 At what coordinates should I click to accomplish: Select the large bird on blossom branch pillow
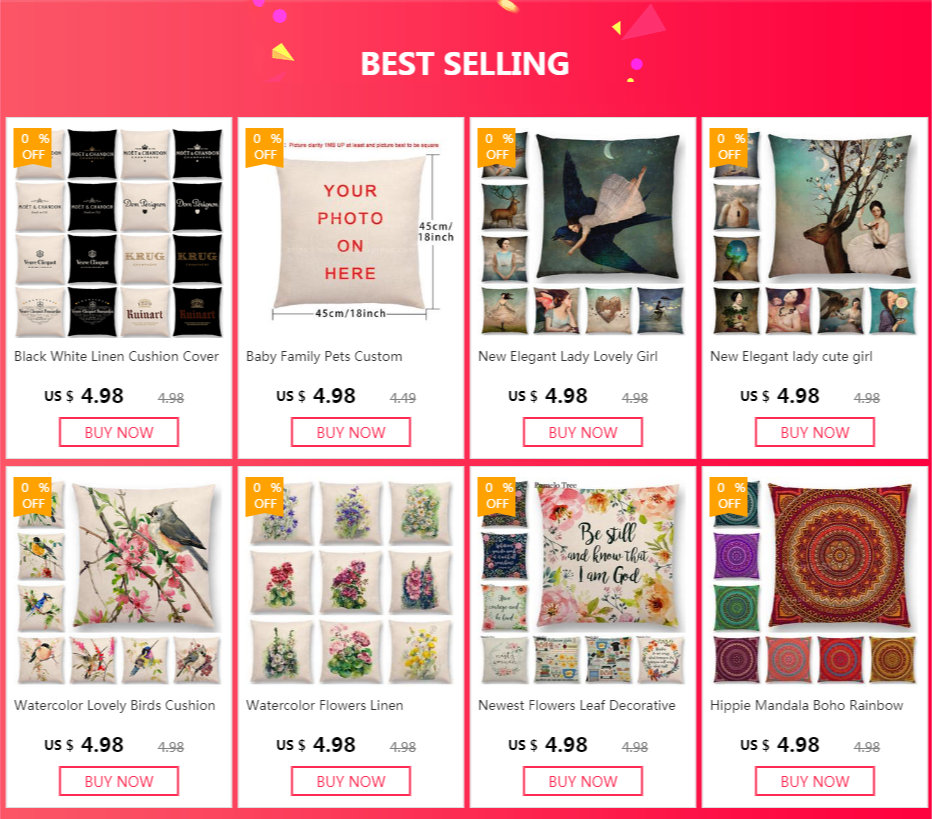tap(146, 556)
